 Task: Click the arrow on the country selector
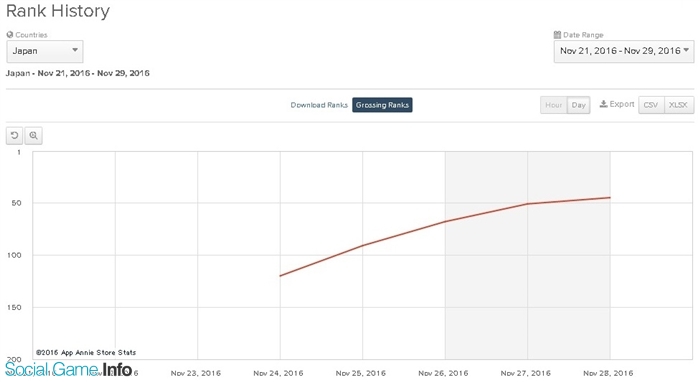[x=75, y=50]
